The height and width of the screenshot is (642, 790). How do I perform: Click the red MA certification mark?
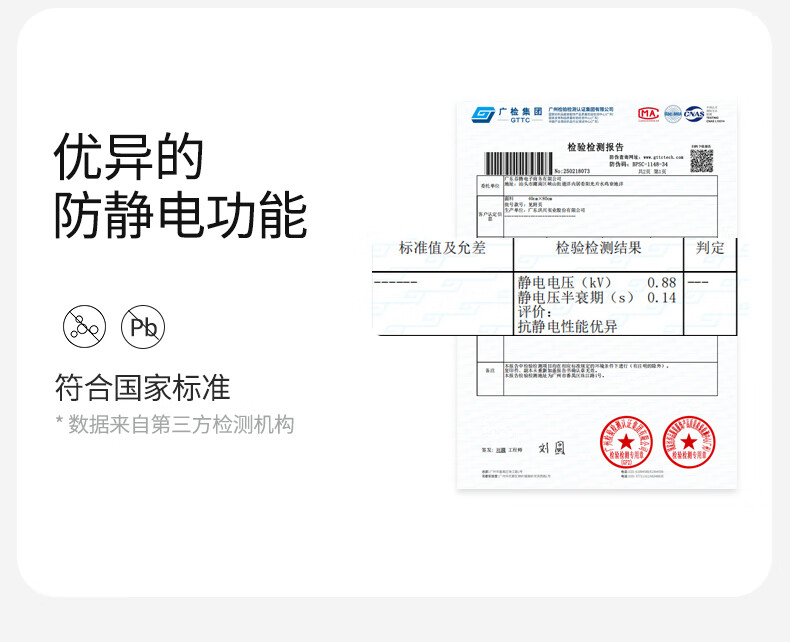coord(648,114)
